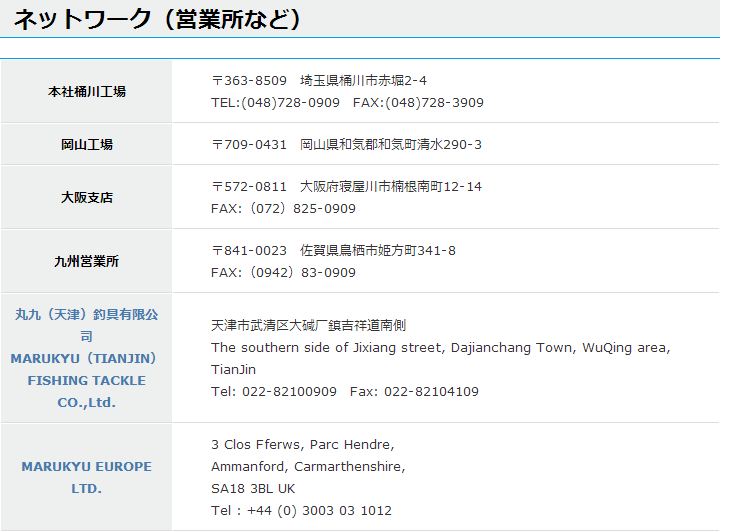Click the '3 Clos Fferws, Parc Hendre,' line

(x=303, y=444)
